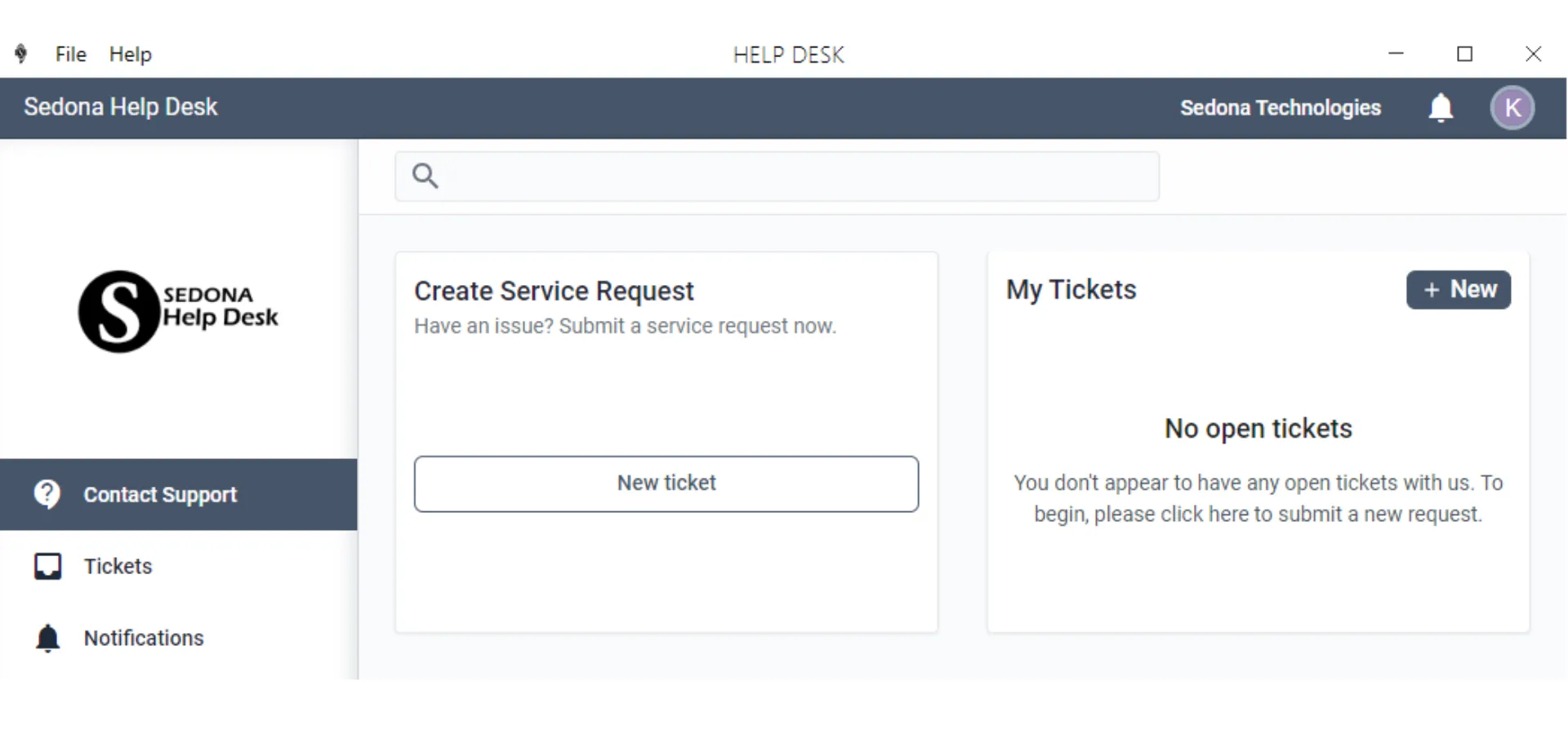The height and width of the screenshot is (735, 1568).
Task: Click the New ticket button
Action: 666,483
